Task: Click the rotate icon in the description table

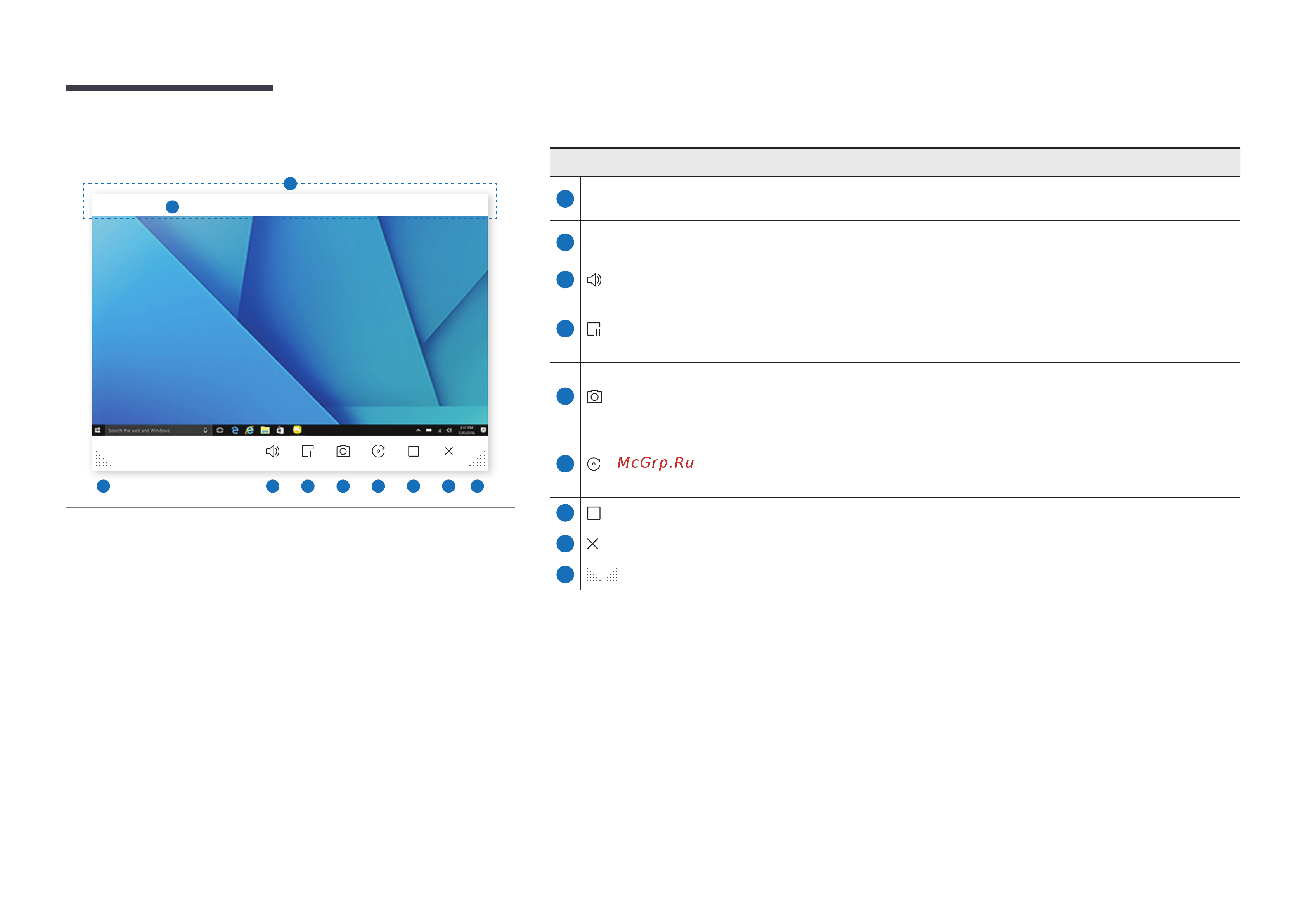Action: click(594, 464)
